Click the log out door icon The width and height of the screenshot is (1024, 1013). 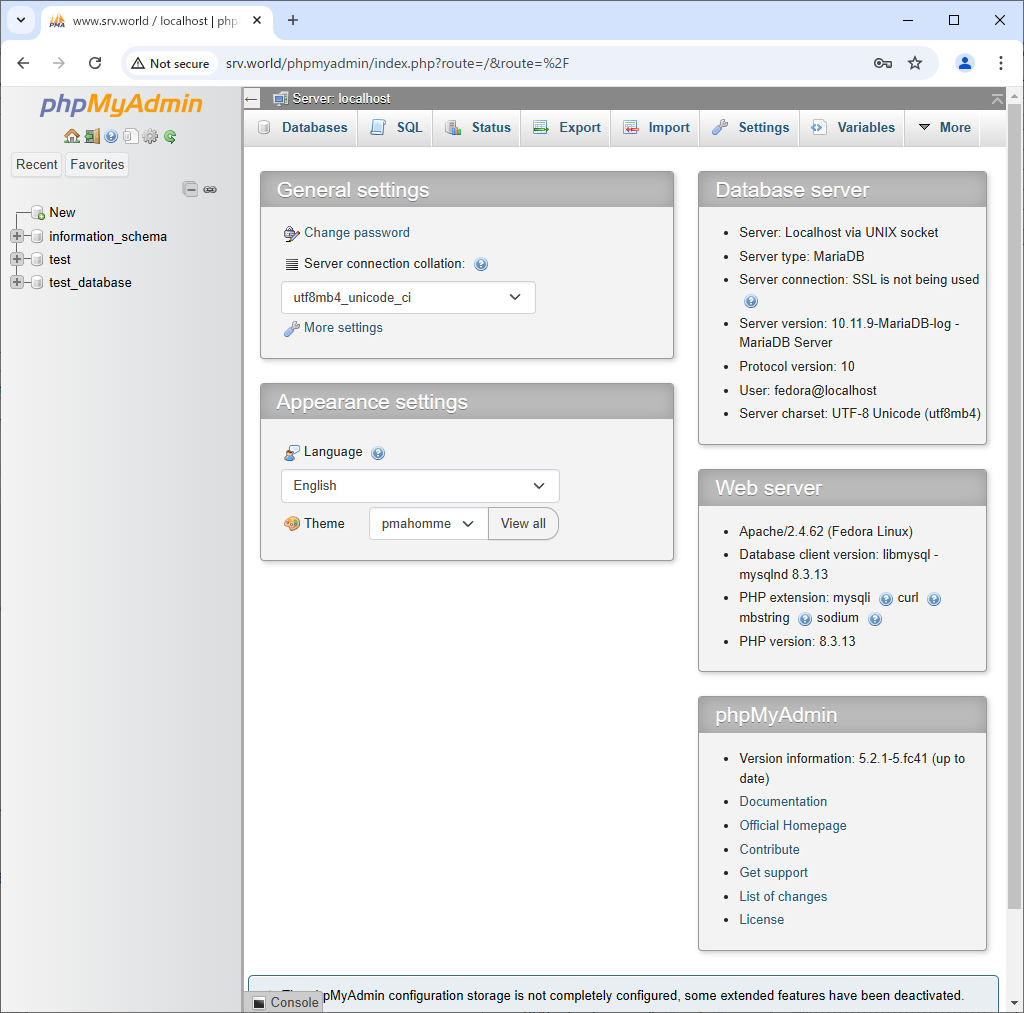(92, 136)
